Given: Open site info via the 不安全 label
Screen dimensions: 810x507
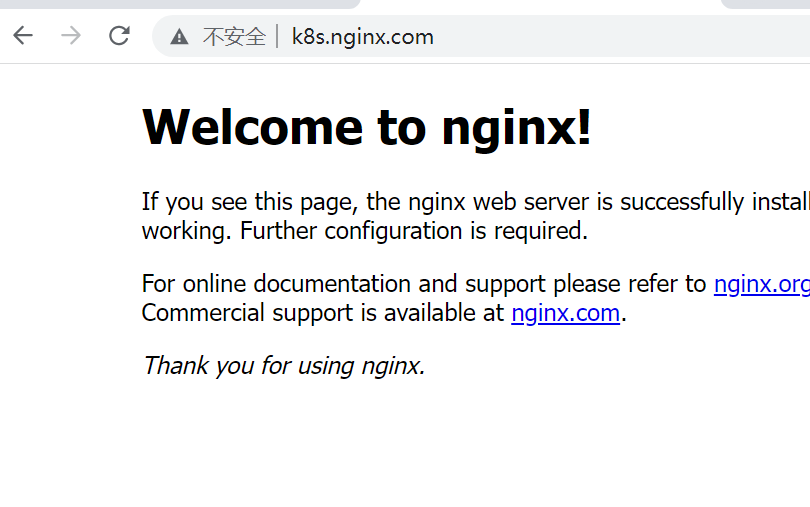Looking at the screenshot, I should [234, 38].
